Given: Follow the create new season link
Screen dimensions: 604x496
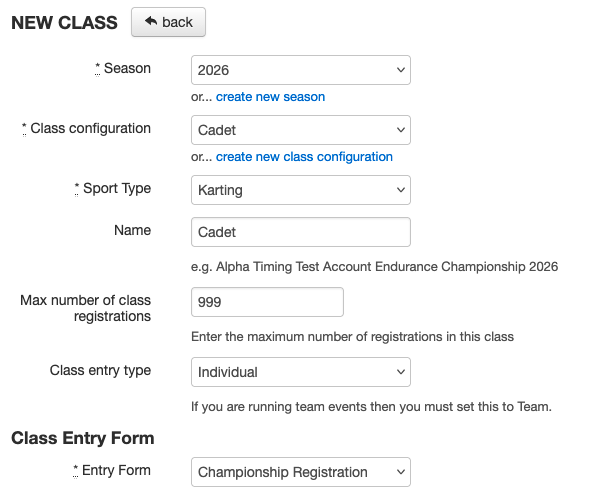Looking at the screenshot, I should point(270,97).
